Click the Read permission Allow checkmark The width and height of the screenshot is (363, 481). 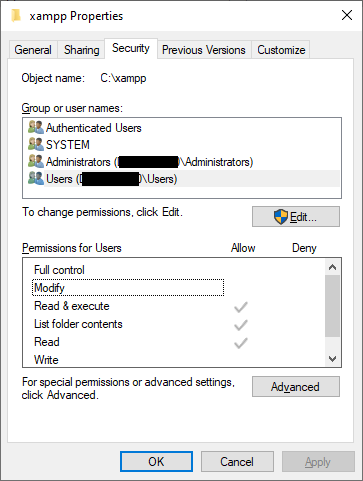pos(241,343)
